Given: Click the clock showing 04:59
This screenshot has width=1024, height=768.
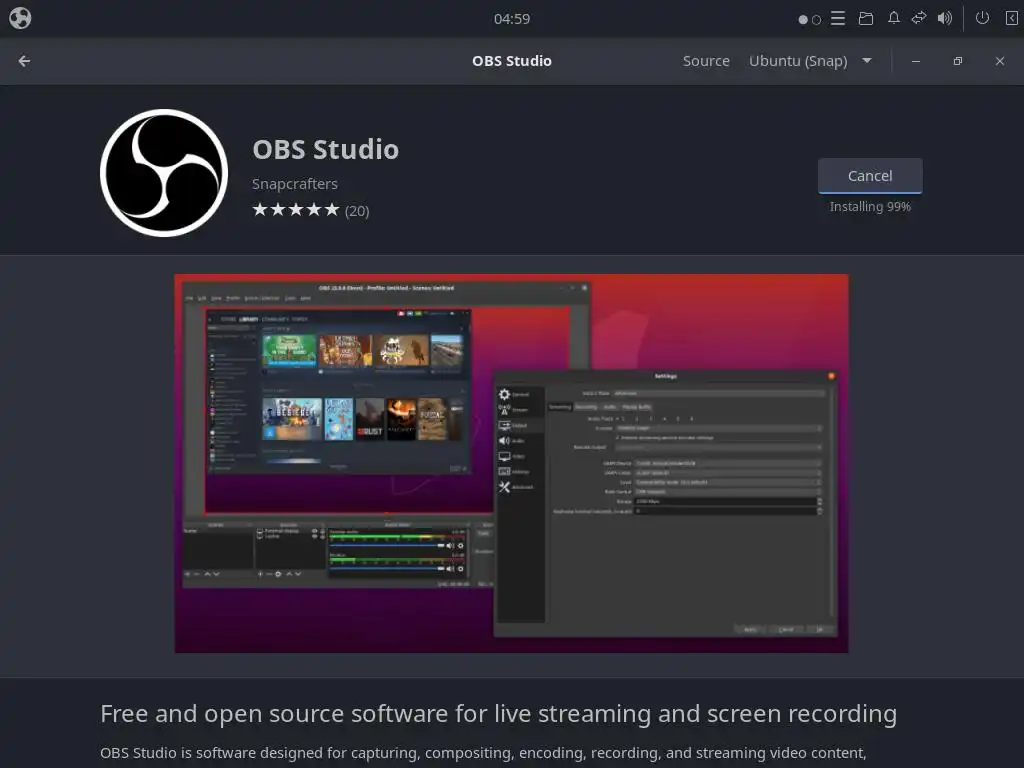Looking at the screenshot, I should (x=512, y=19).
